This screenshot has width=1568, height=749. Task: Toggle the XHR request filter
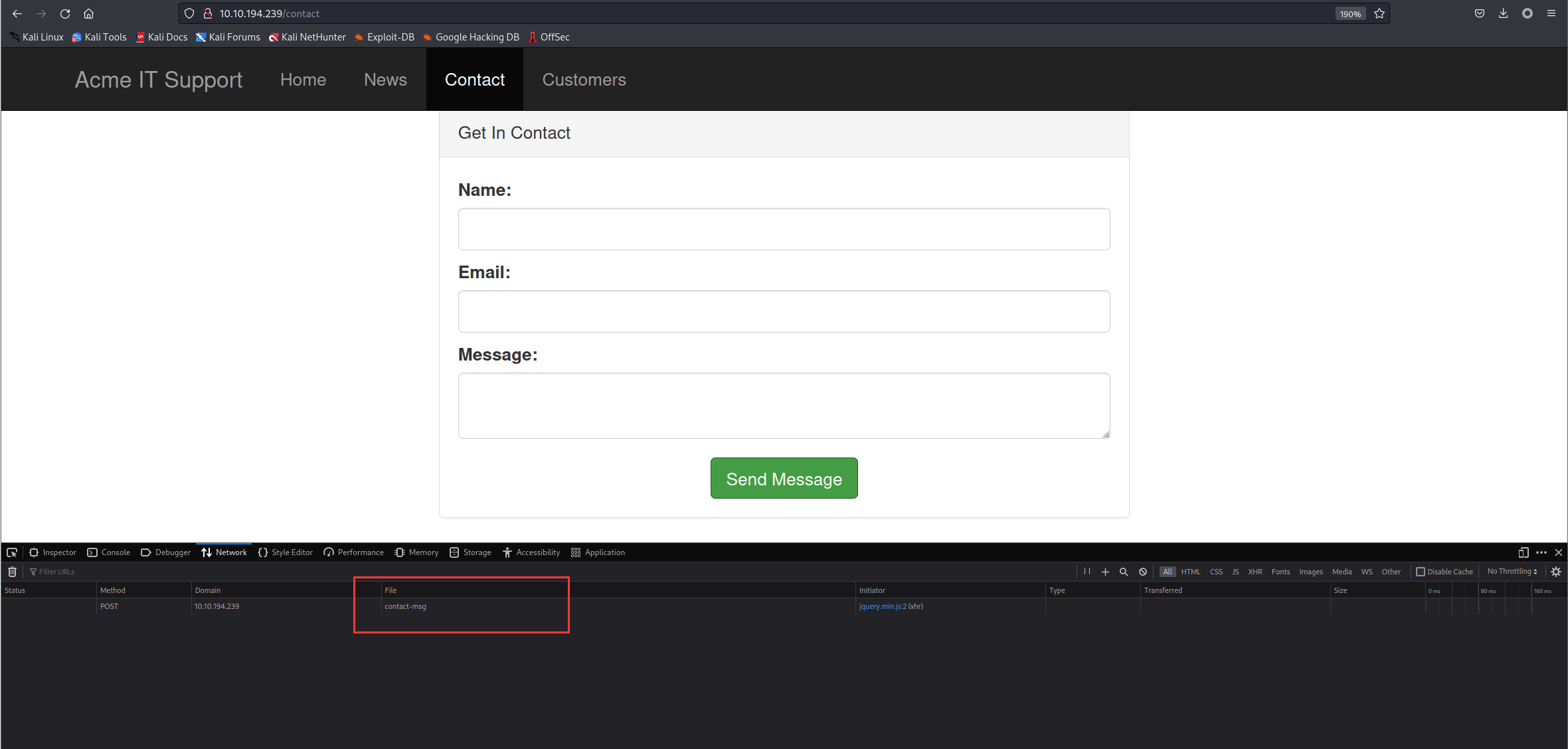(1255, 572)
